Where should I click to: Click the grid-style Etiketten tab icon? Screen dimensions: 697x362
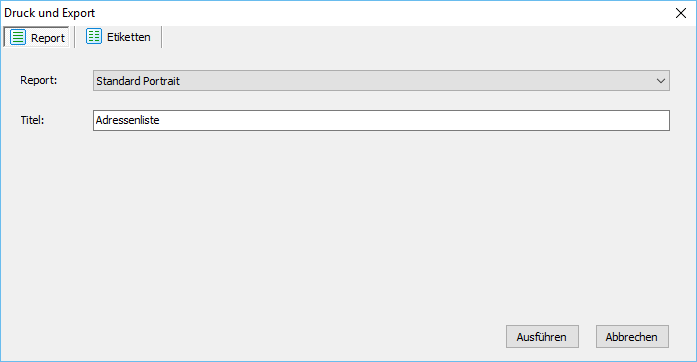94,36
